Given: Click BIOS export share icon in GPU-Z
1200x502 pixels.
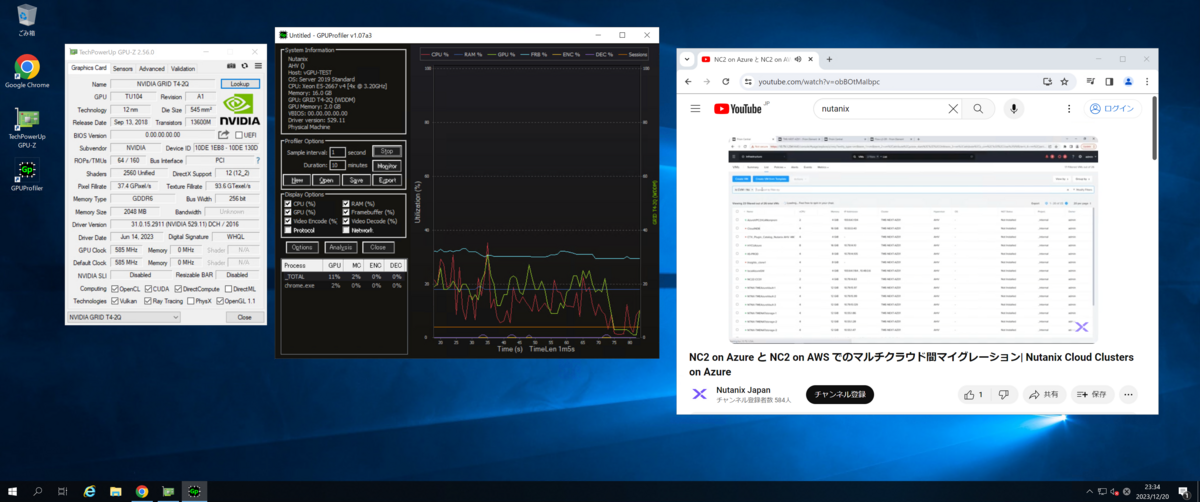Looking at the screenshot, I should pyautogui.click(x=224, y=135).
